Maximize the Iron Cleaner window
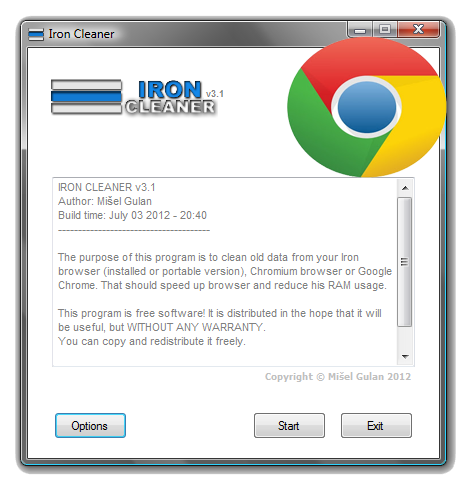Screen dimensions: 466x486 [x=385, y=29]
